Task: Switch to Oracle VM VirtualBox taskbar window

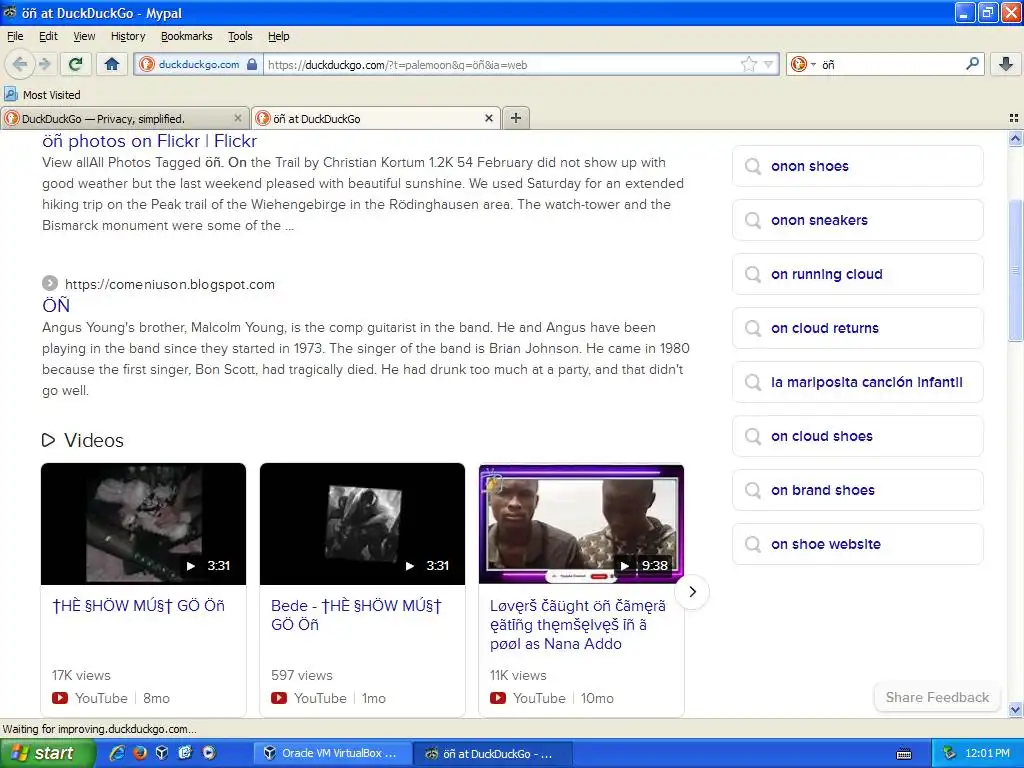Action: (x=332, y=753)
